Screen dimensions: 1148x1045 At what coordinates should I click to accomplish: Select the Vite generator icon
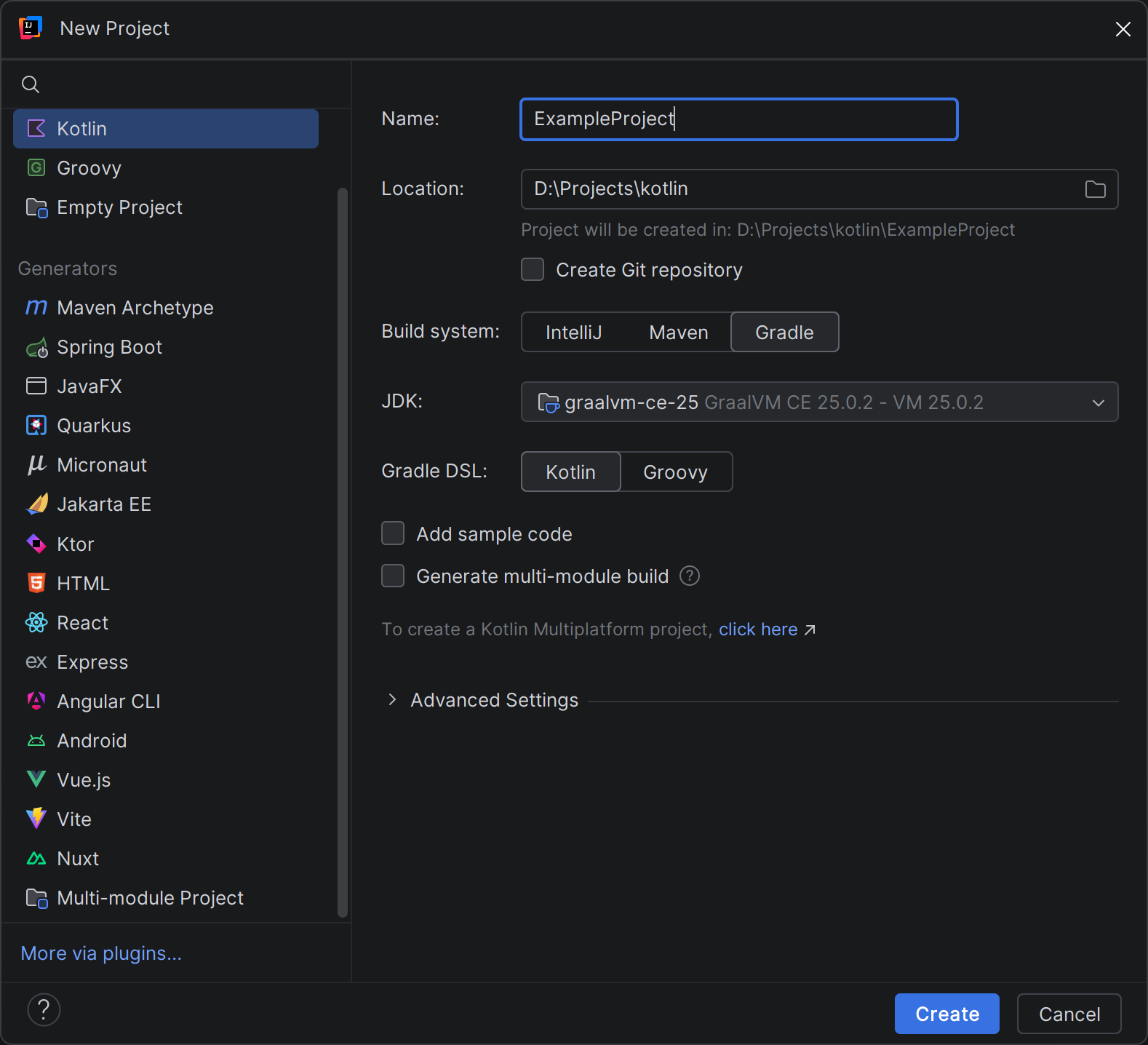(x=36, y=819)
